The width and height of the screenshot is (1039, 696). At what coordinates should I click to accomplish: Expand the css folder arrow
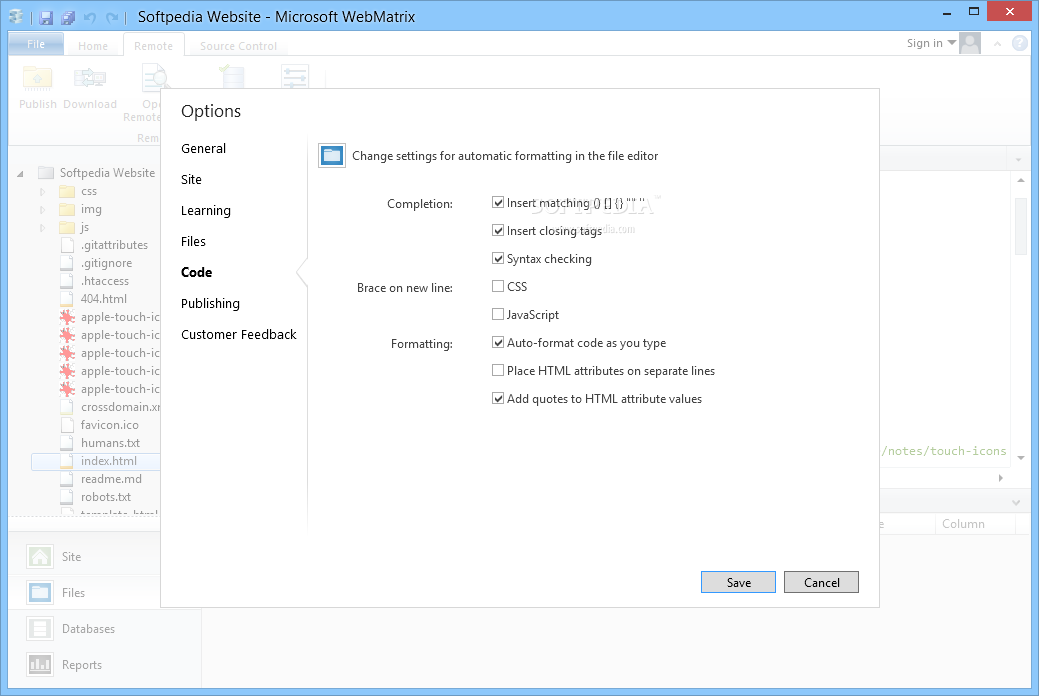click(42, 192)
